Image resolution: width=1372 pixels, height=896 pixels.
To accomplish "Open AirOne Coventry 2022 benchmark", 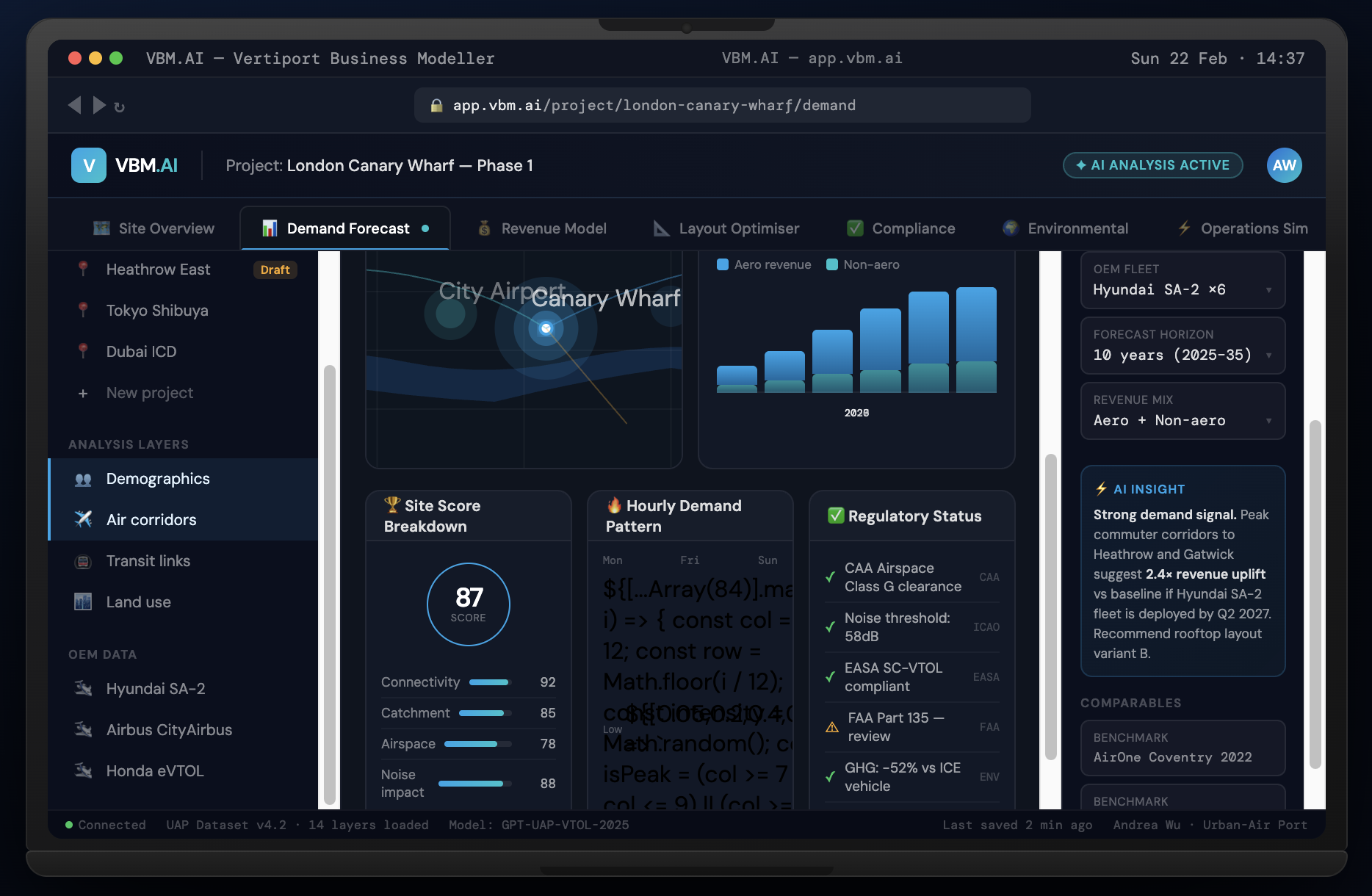I will (1183, 748).
